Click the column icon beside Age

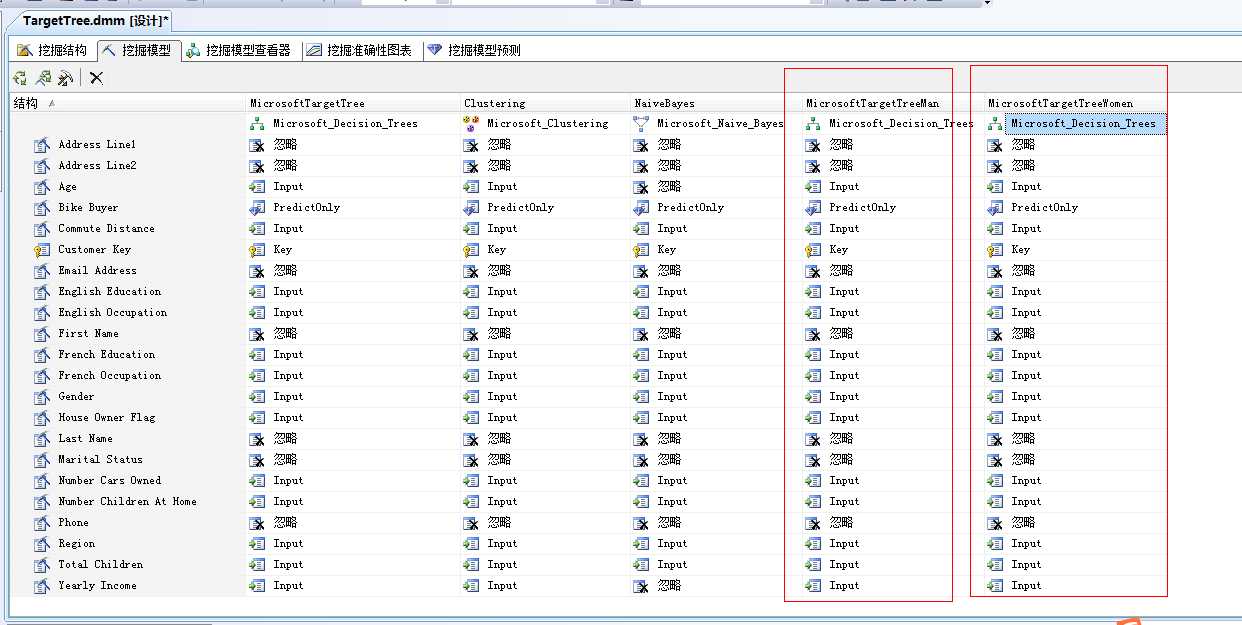pyautogui.click(x=41, y=187)
